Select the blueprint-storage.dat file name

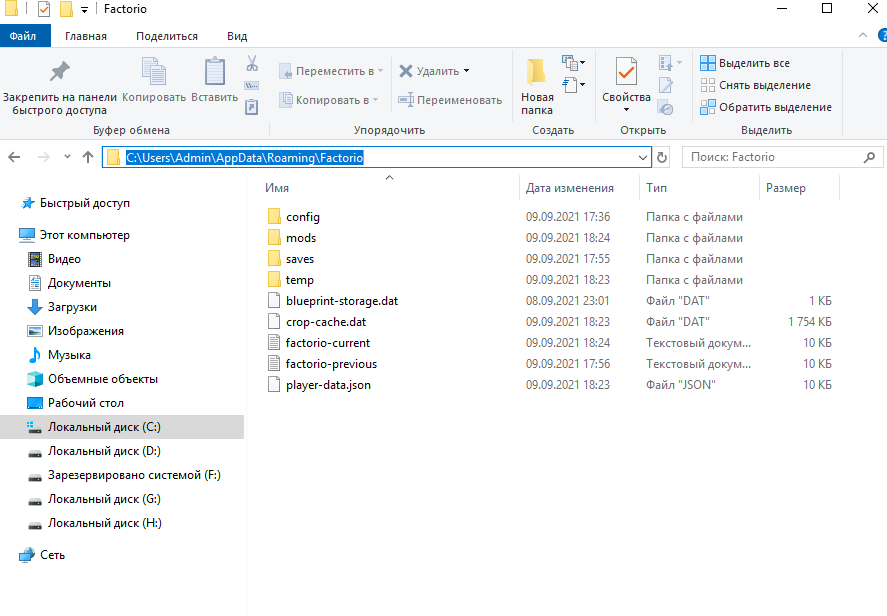(x=342, y=301)
